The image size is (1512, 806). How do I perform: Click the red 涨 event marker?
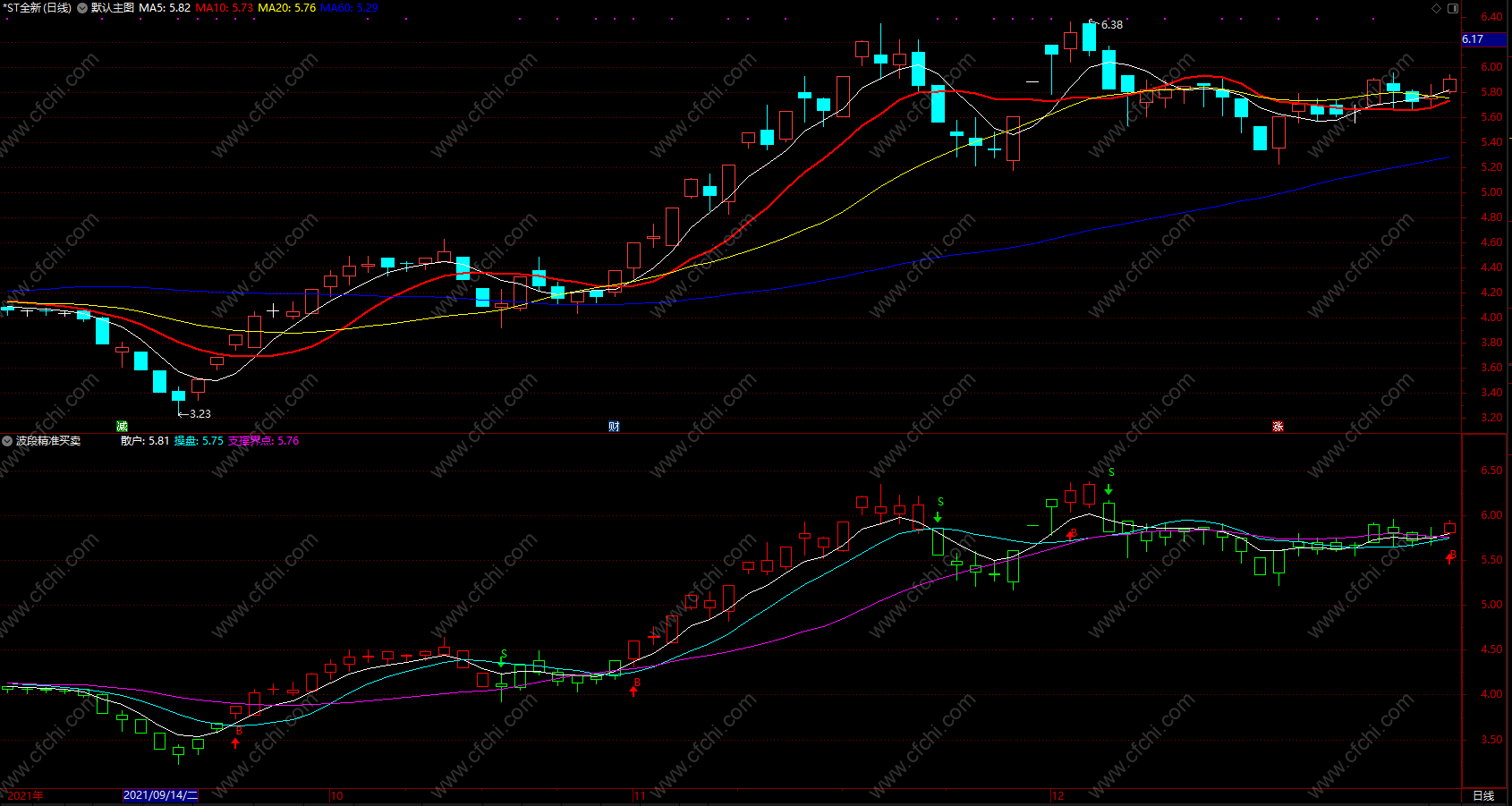(1278, 427)
